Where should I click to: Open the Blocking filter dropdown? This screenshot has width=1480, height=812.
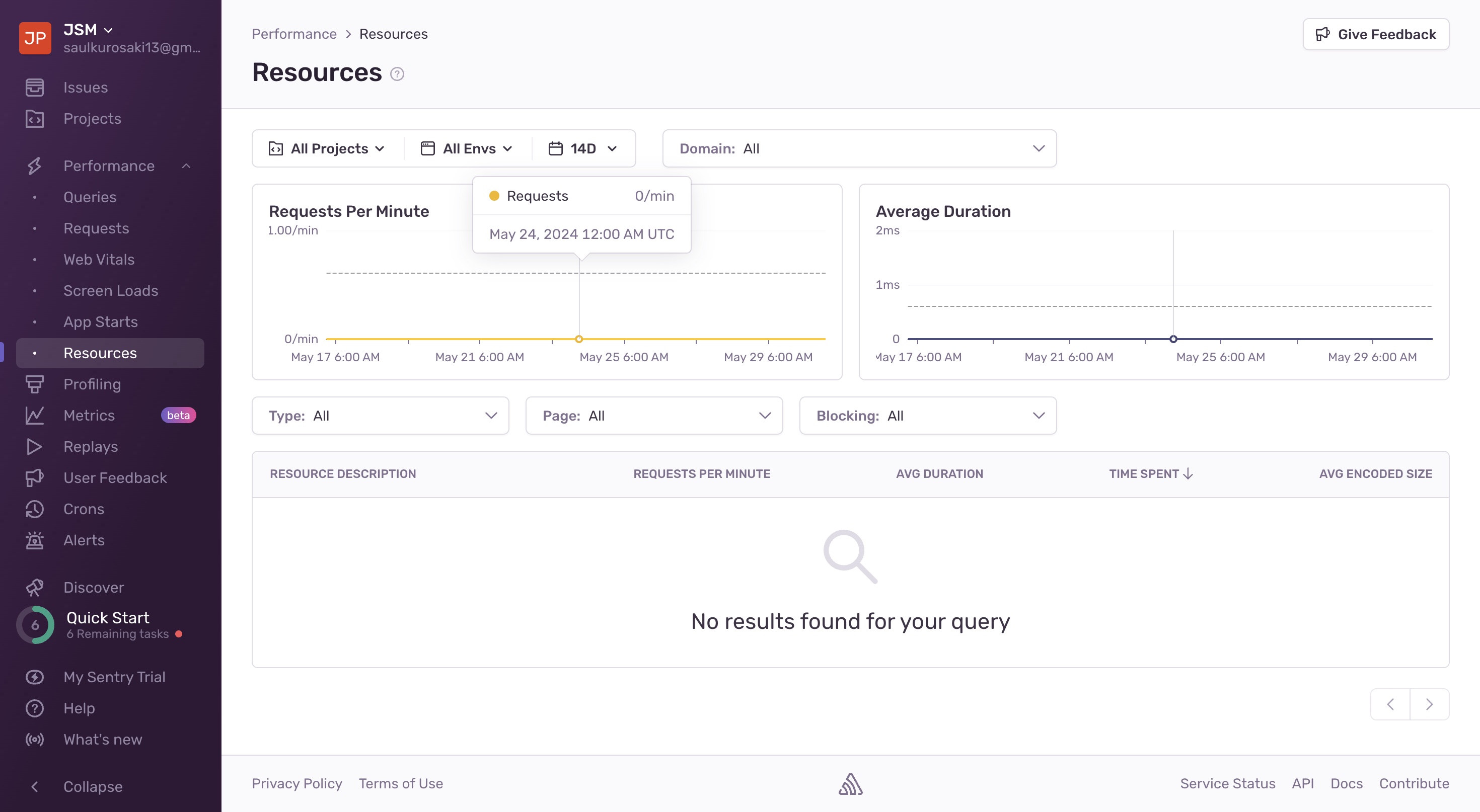927,416
